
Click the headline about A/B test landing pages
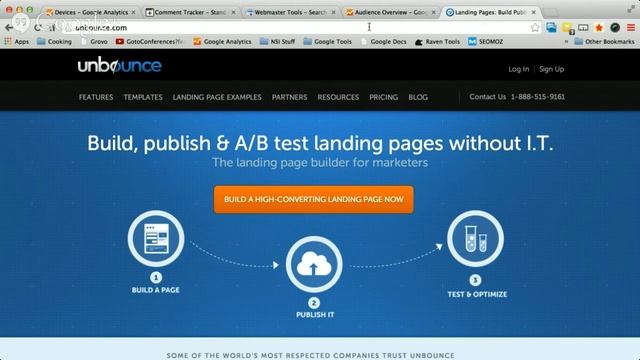coord(320,143)
